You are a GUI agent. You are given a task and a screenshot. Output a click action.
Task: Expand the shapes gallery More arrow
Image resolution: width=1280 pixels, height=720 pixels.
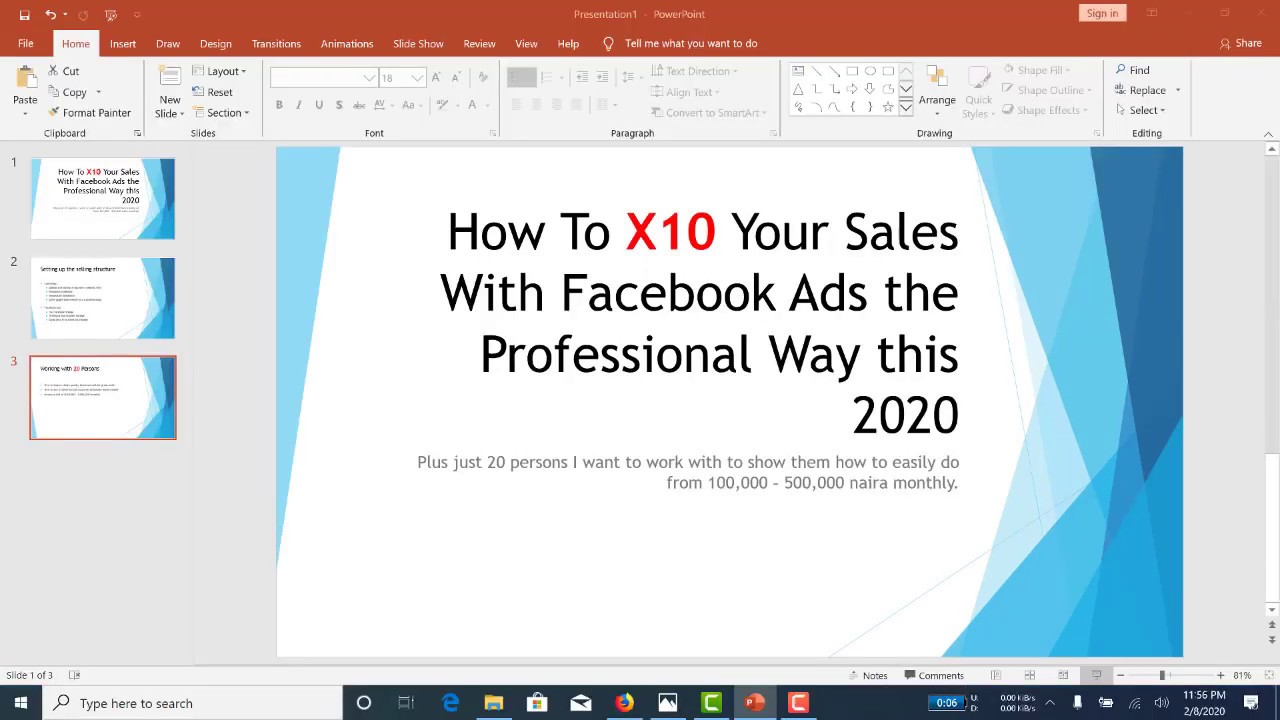coord(905,108)
